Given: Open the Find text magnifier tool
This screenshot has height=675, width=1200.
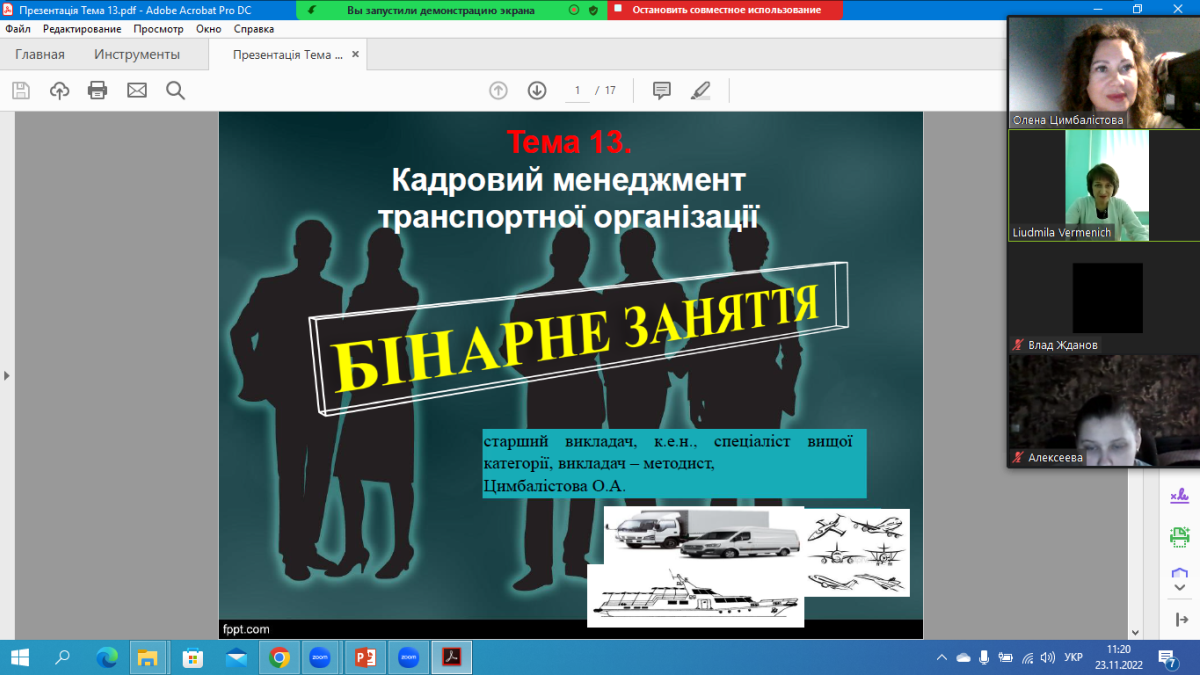Looking at the screenshot, I should pos(176,91).
